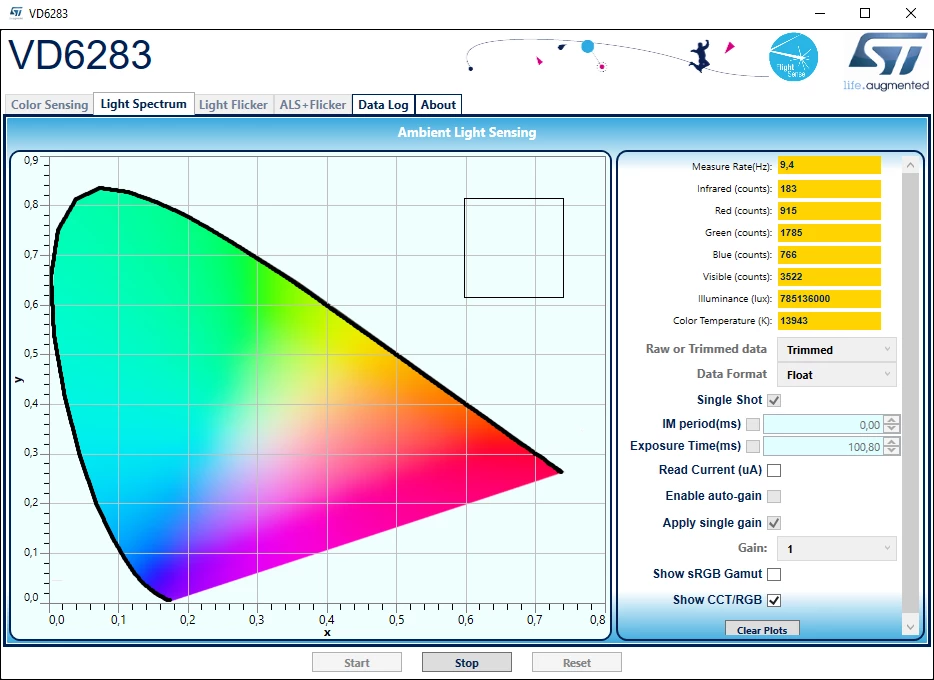Viewport: 934px width, 680px height.
Task: Enable the Show sRGB Gamut checkbox
Action: [774, 575]
